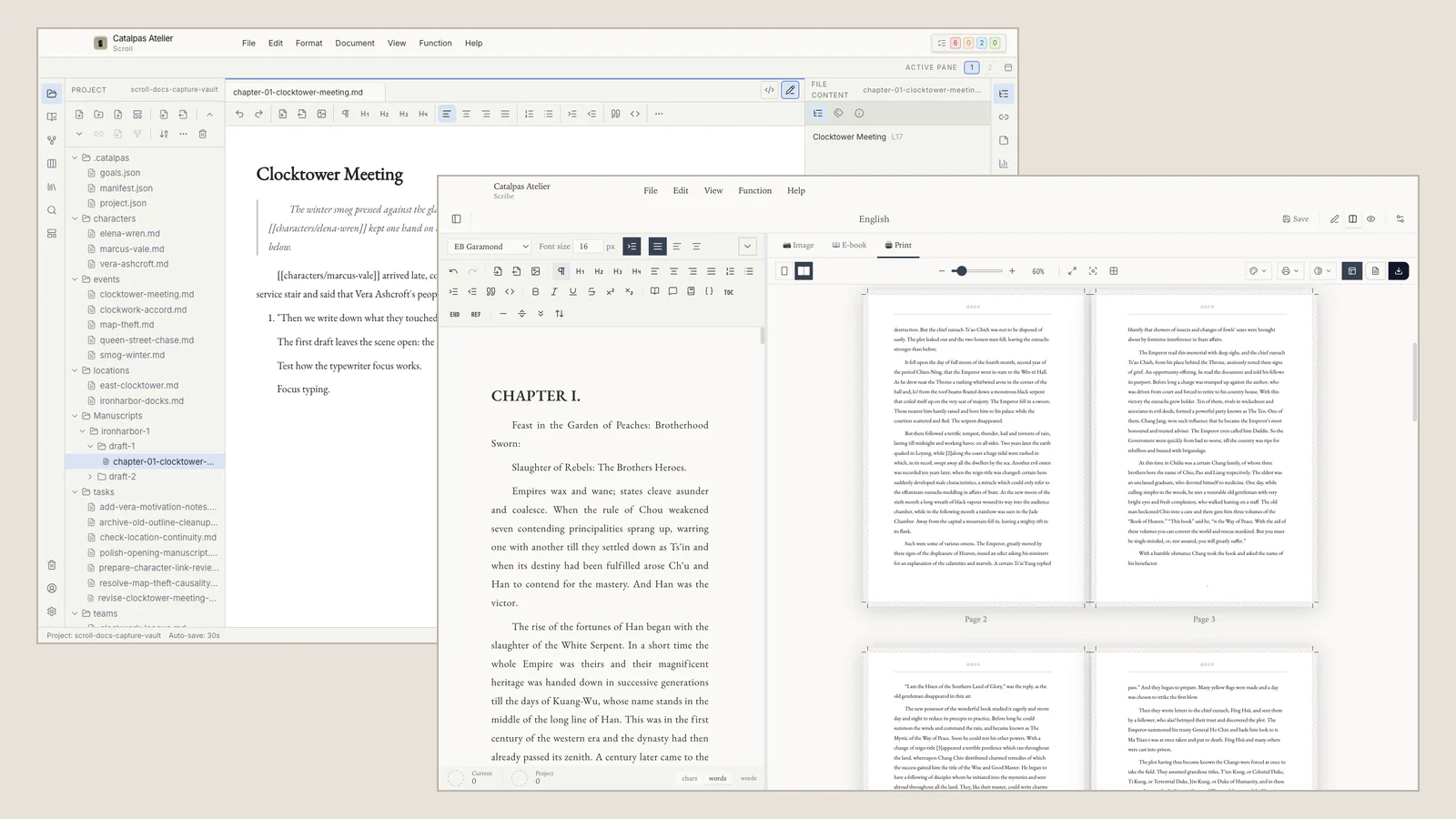
Task: Open EB Garamond font dropdown
Action: tap(490, 247)
